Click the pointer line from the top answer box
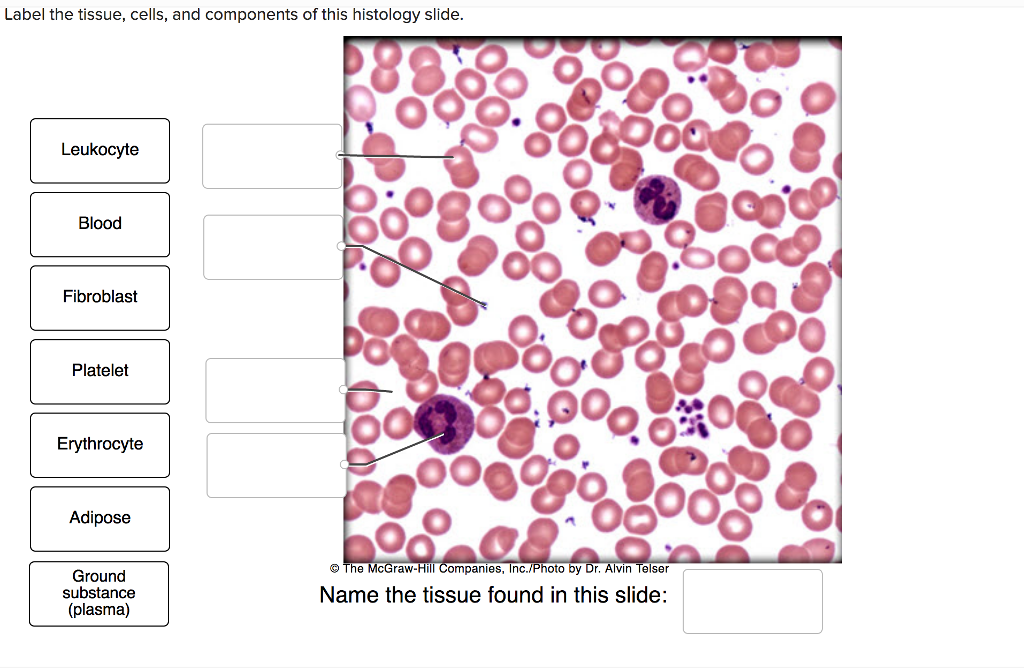 tap(398, 155)
